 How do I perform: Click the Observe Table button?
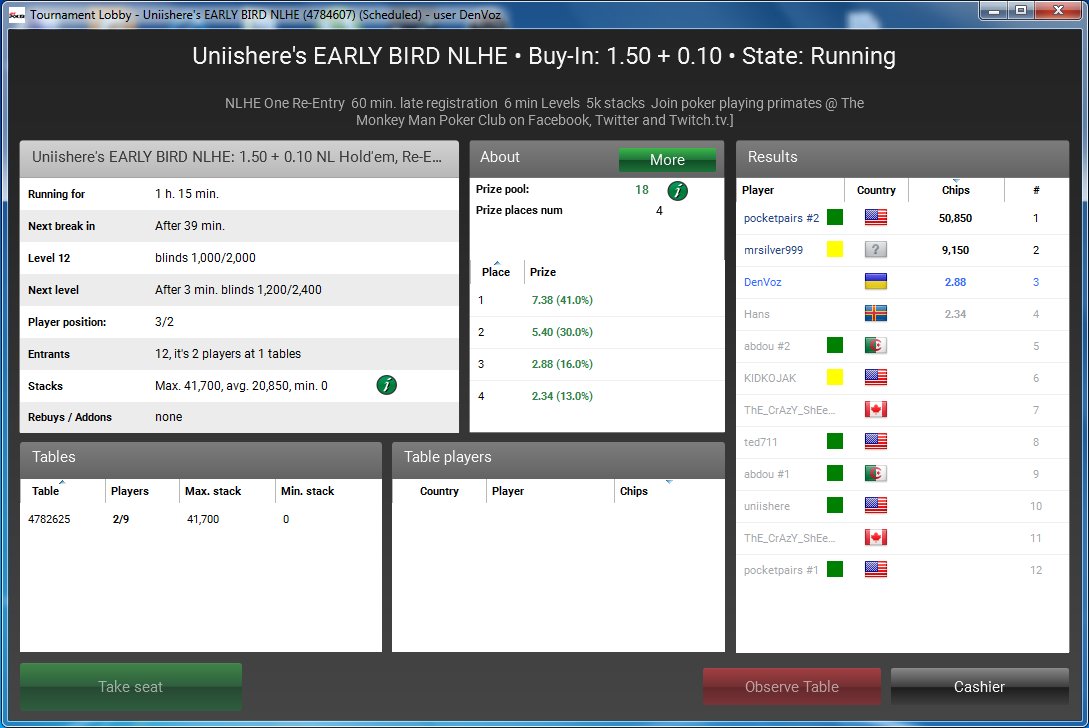[x=792, y=686]
